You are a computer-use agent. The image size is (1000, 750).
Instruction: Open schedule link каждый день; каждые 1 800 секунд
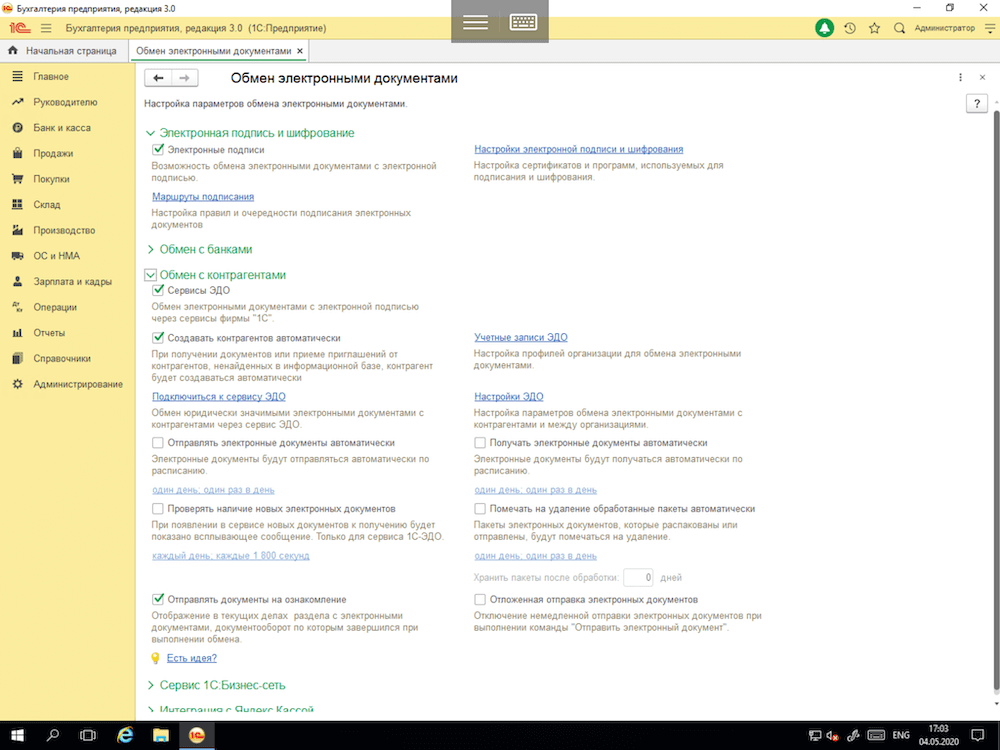point(230,555)
